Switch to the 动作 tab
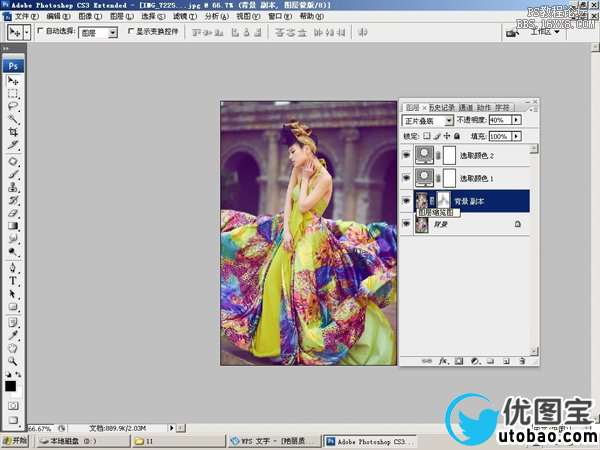Image resolution: width=600 pixels, height=450 pixels. point(484,108)
